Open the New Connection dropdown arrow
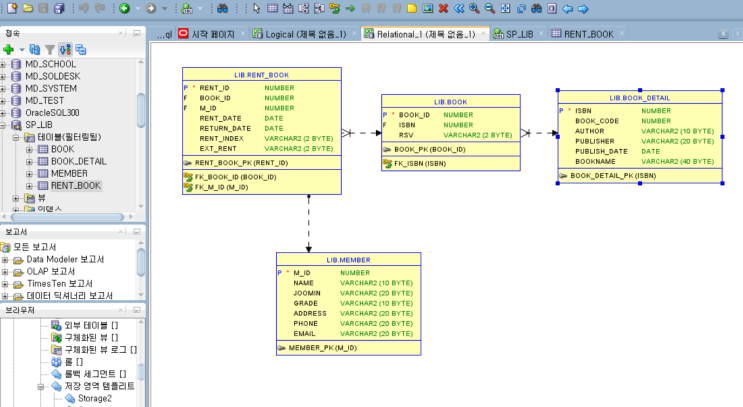 (22, 49)
